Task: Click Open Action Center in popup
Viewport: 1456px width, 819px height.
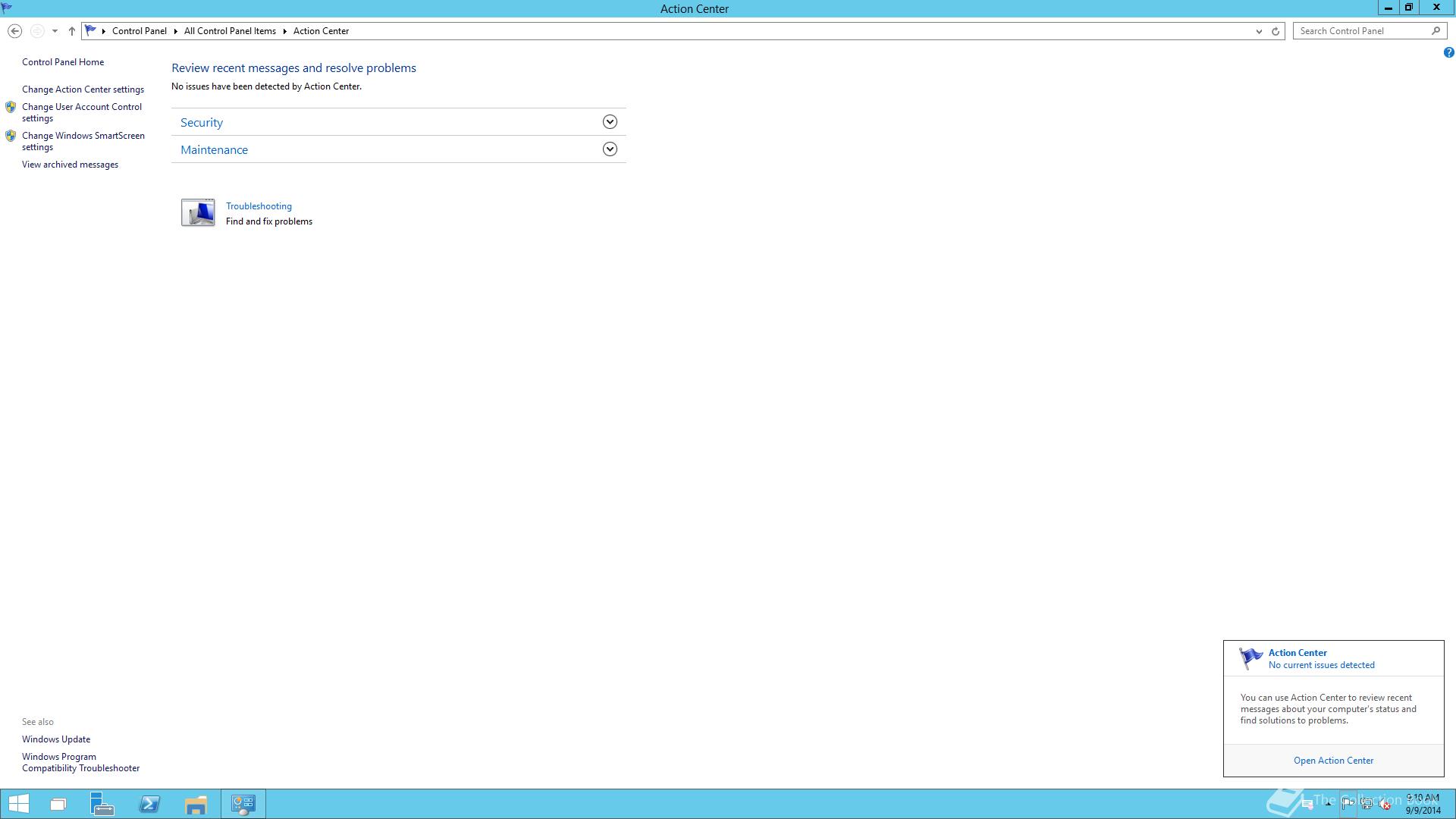Action: [x=1333, y=761]
